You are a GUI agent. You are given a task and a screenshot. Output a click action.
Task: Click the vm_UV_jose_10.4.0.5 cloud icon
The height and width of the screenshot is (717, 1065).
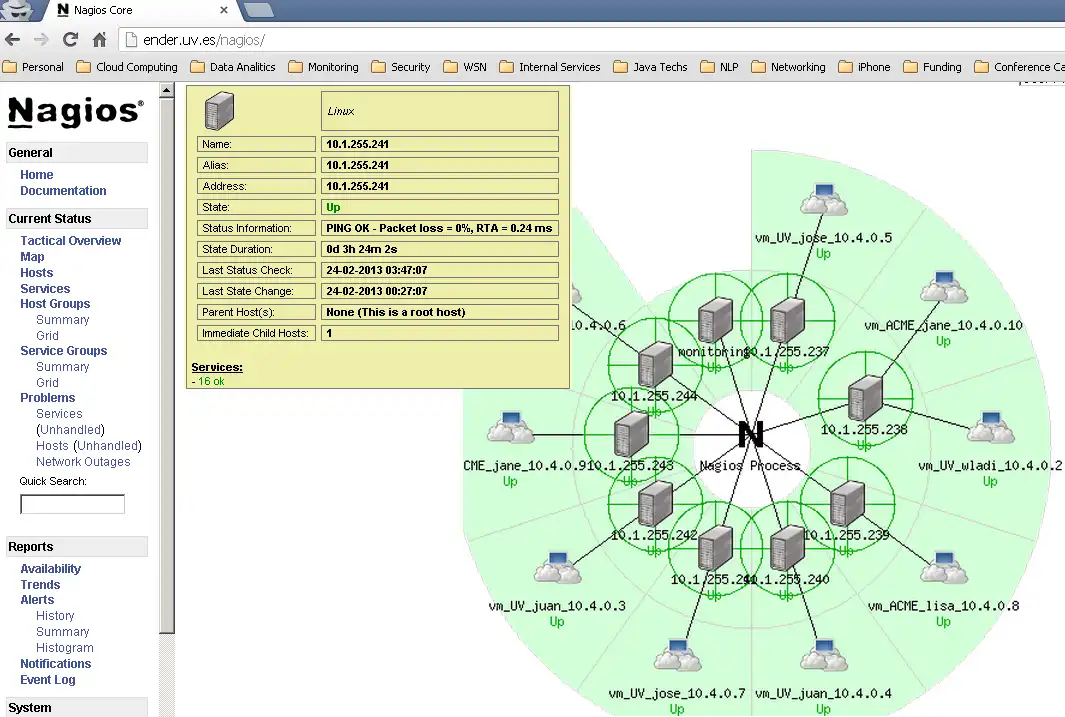tap(823, 200)
